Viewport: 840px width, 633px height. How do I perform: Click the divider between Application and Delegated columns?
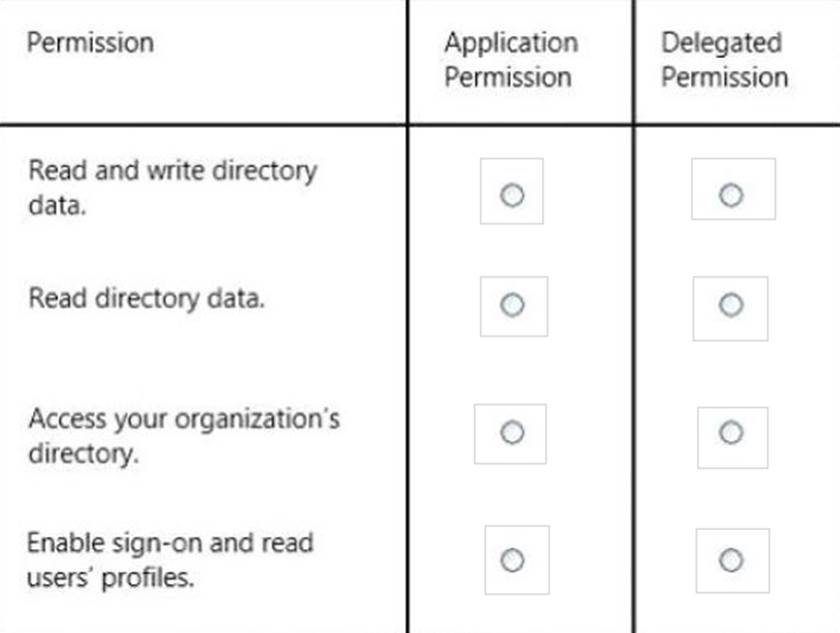(x=633, y=350)
